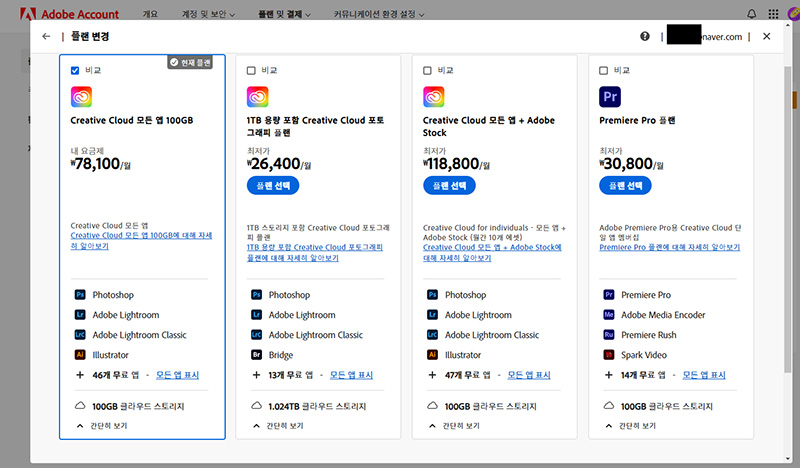800x468 pixels.
Task: Click 모든 앱 표시 next to 14개 무료 앱
Action: 704,375
